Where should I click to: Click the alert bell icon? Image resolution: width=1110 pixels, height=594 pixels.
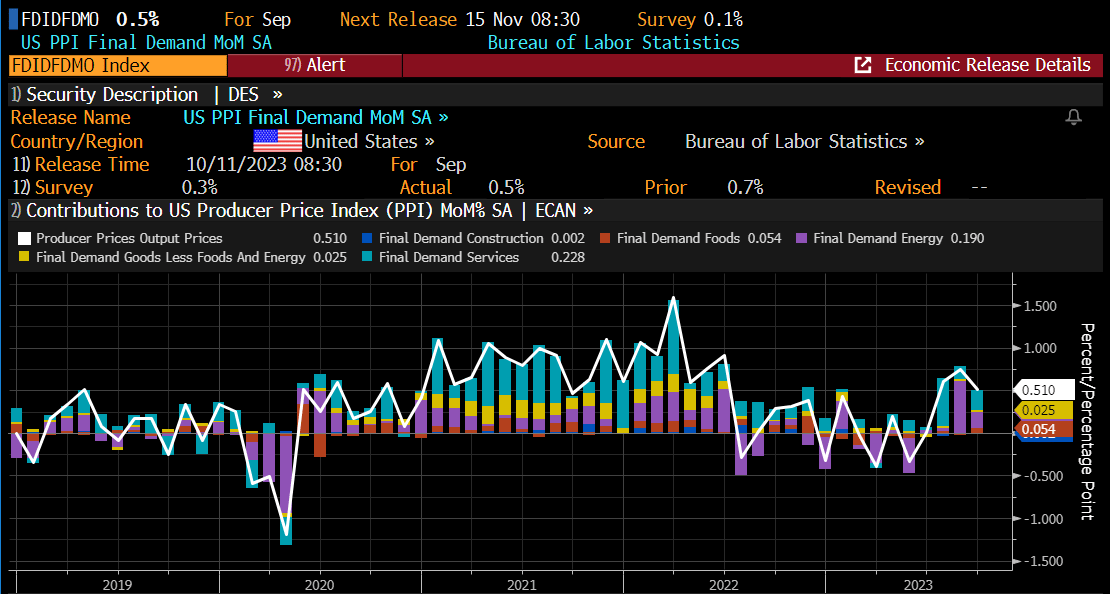1074,118
